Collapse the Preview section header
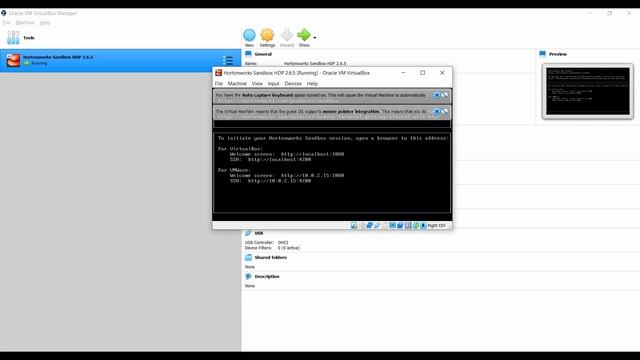Viewport: 640px width, 360px height. [x=558, y=54]
